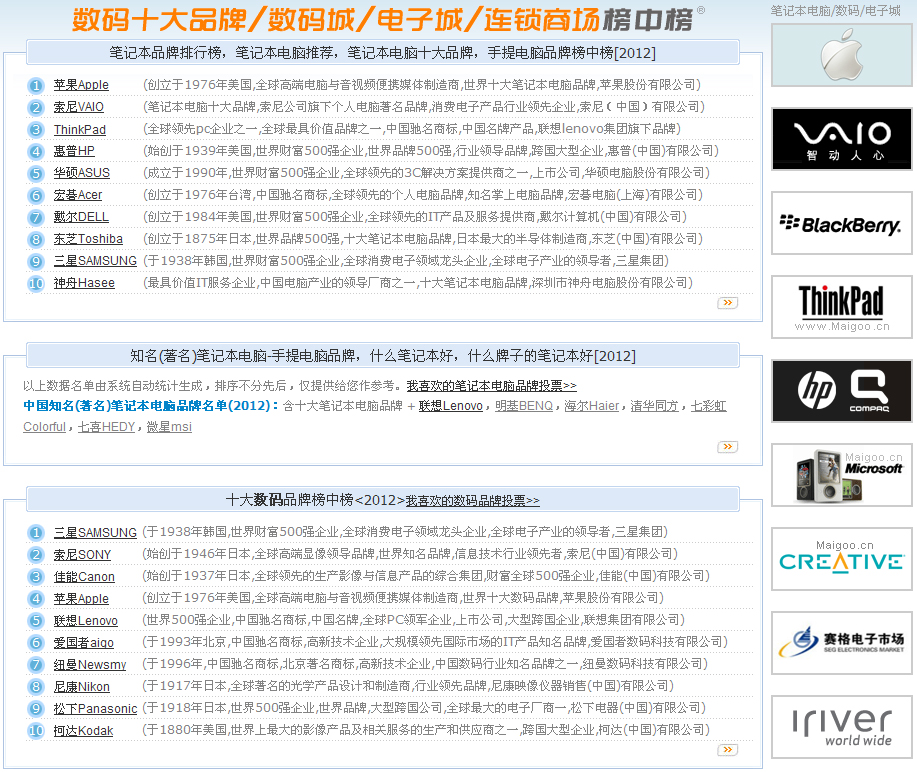Open the Microsoft Zune product thumbnail
Image resolution: width=917 pixels, height=772 pixels.
click(842, 475)
